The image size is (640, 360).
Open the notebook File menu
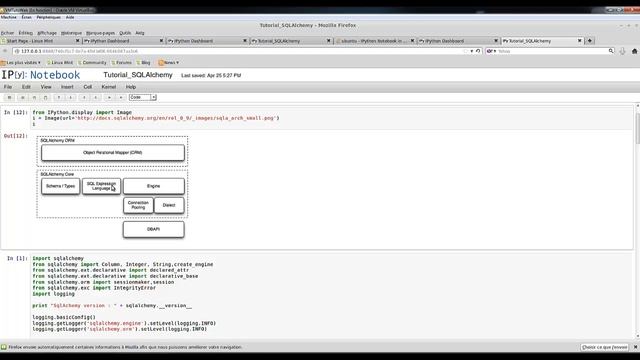tap(8, 87)
